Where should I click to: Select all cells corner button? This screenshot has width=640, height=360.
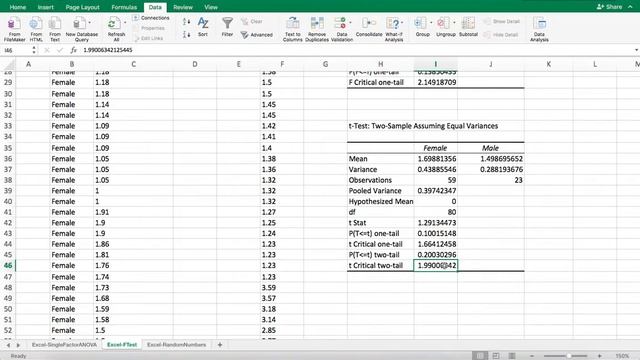8,64
